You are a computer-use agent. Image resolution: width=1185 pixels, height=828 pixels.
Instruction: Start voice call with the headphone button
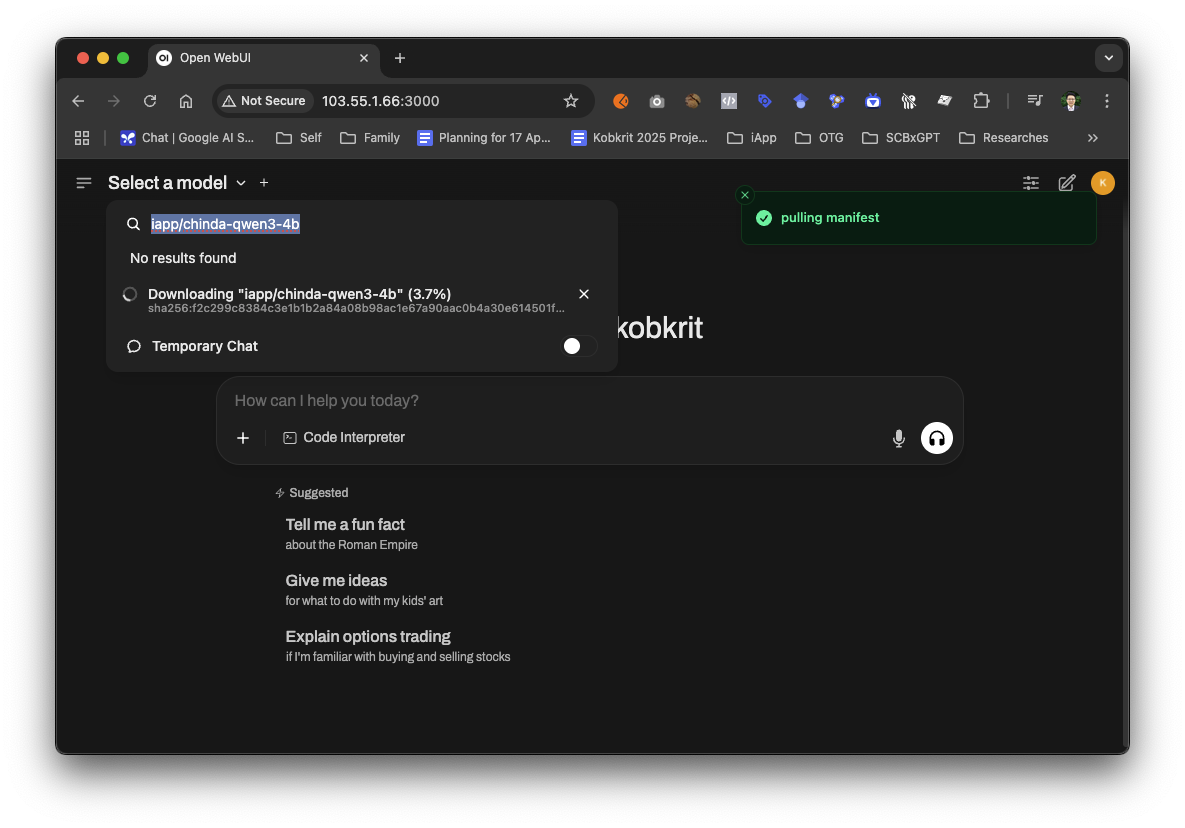pos(937,438)
